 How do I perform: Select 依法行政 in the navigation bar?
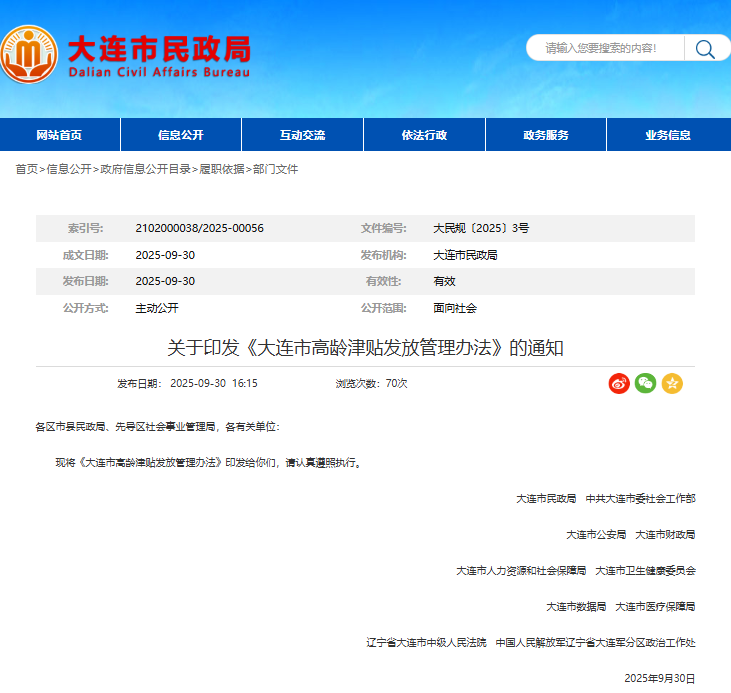coord(424,135)
